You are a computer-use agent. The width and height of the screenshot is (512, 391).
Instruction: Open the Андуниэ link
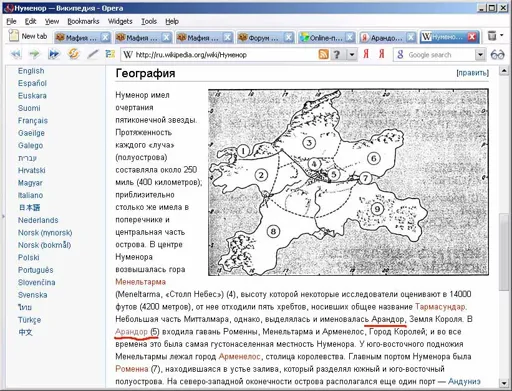tap(464, 381)
